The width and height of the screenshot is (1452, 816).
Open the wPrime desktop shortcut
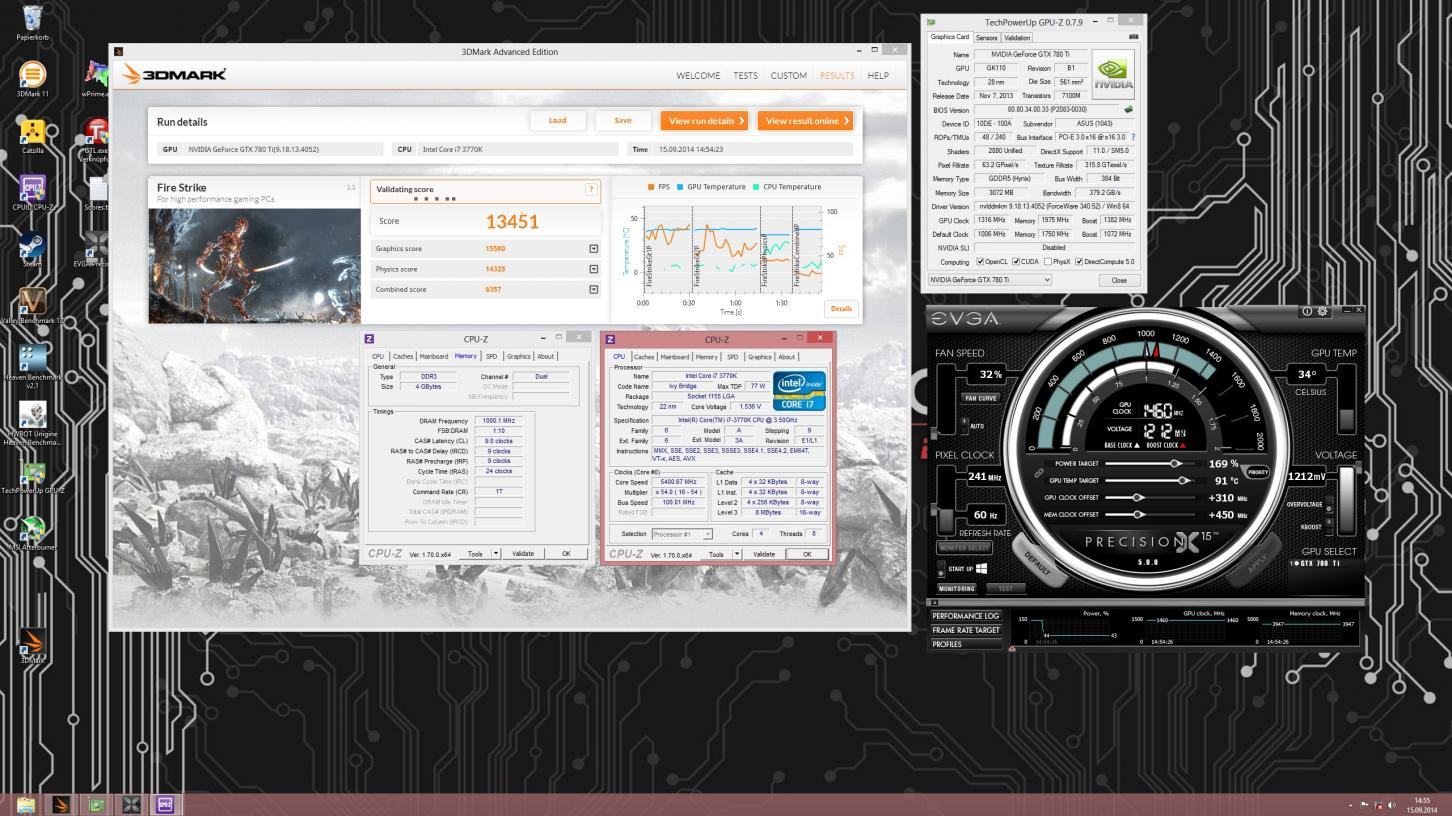96,79
